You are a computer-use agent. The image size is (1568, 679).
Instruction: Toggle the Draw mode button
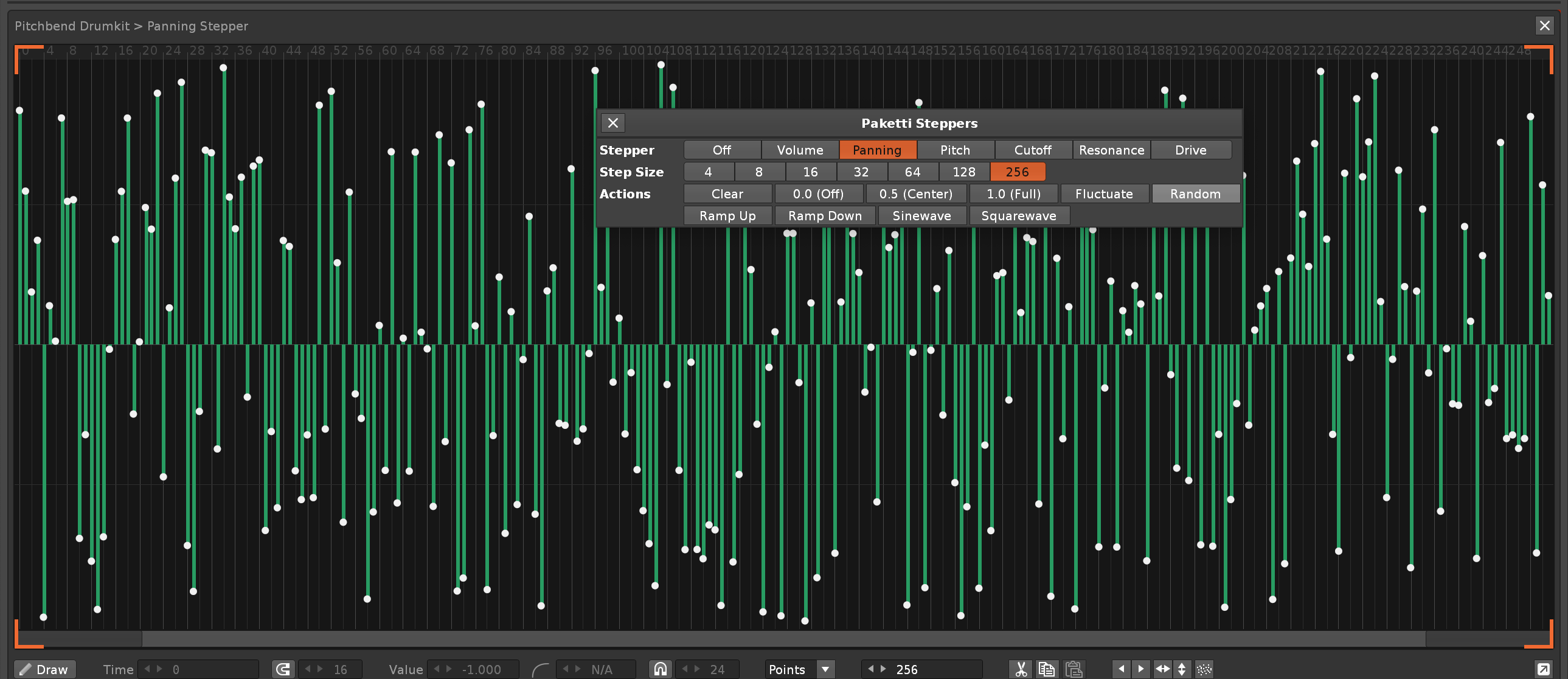[x=44, y=669]
